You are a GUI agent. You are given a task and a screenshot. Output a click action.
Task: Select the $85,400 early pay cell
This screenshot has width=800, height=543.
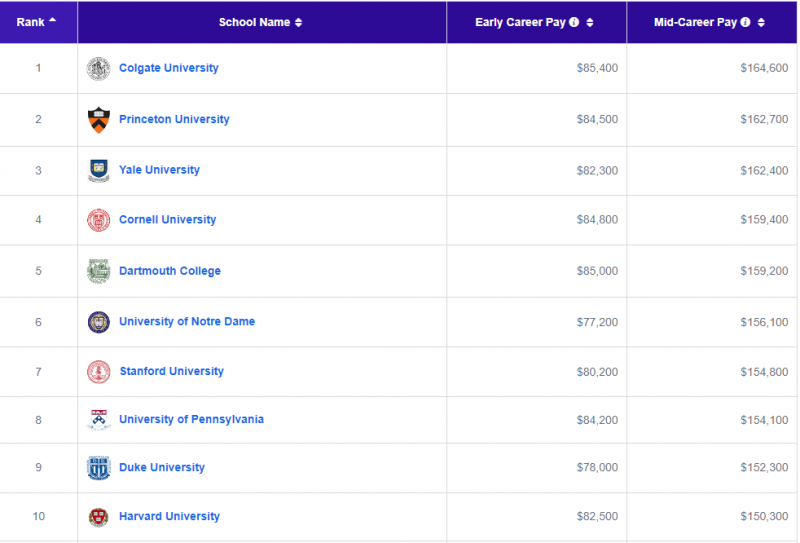pos(537,68)
